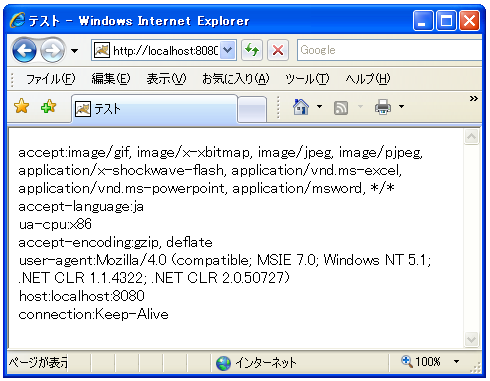
Task: Click the scrollbar up arrow
Action: pos(472,137)
